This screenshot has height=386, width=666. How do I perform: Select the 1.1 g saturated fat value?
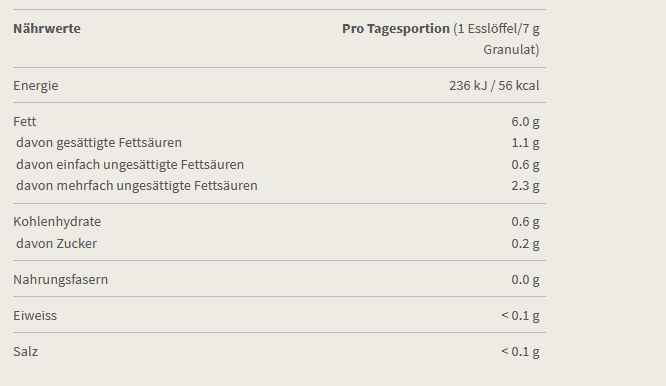point(525,143)
